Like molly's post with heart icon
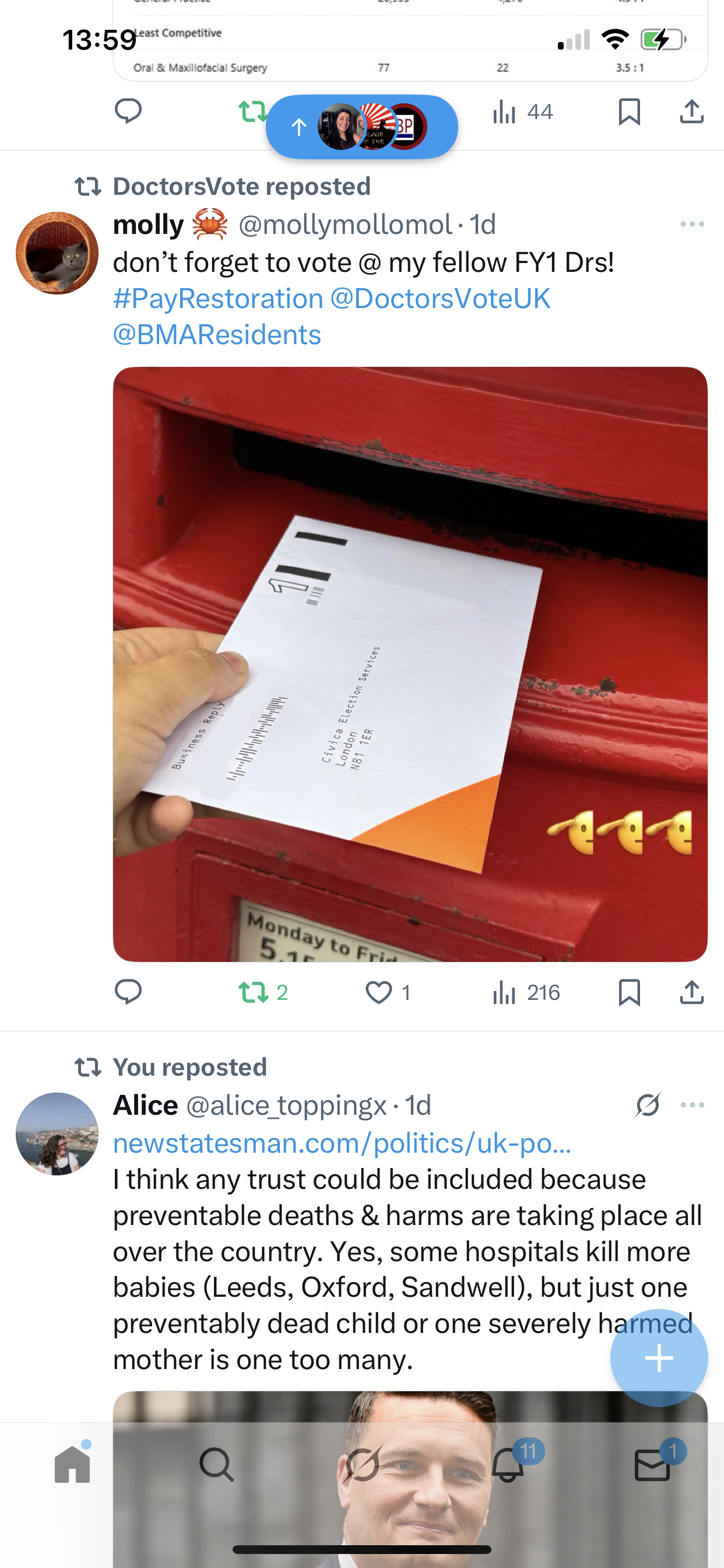This screenshot has width=724, height=1568. click(x=388, y=992)
